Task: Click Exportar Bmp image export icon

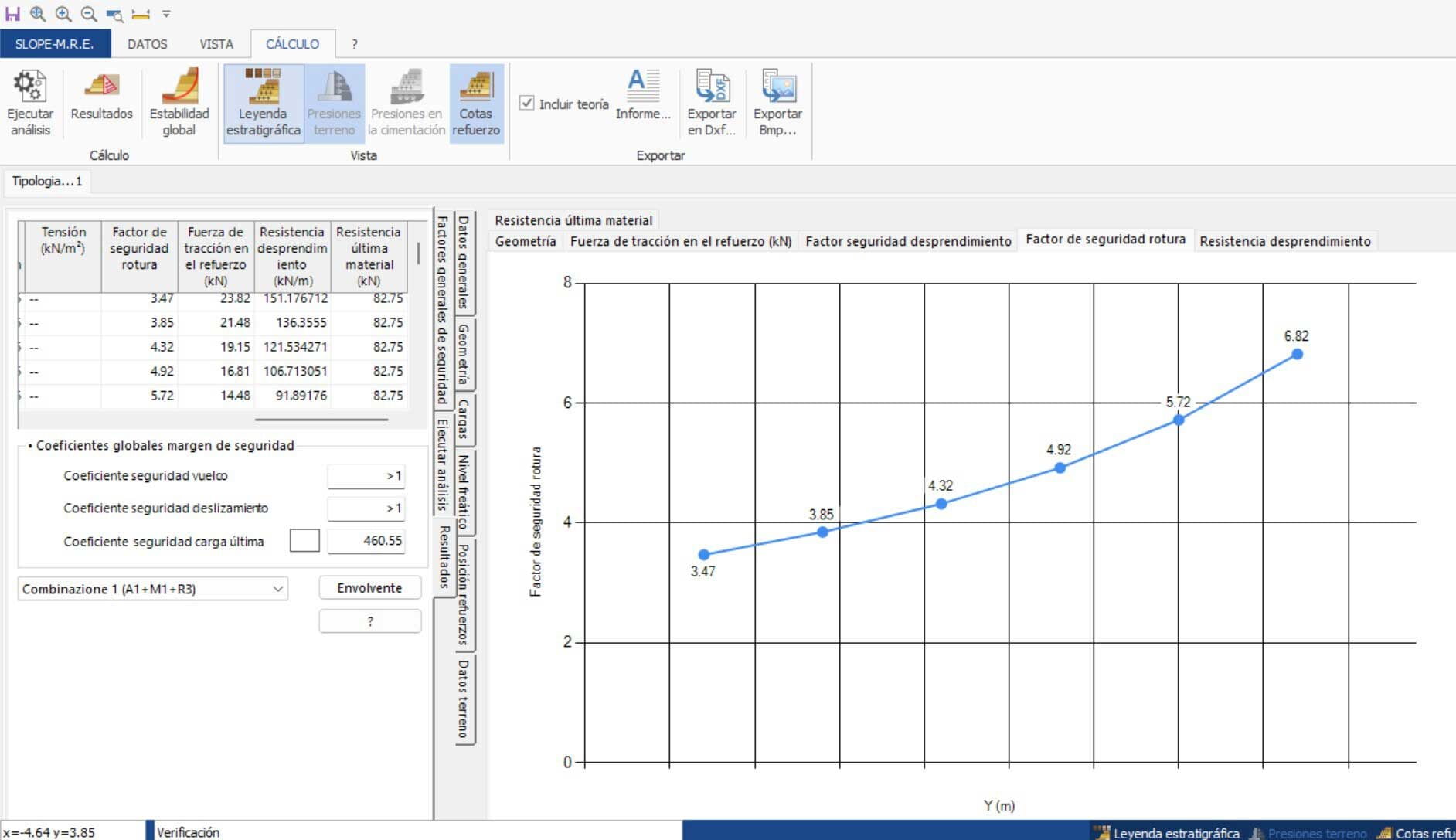Action: pyautogui.click(x=777, y=87)
